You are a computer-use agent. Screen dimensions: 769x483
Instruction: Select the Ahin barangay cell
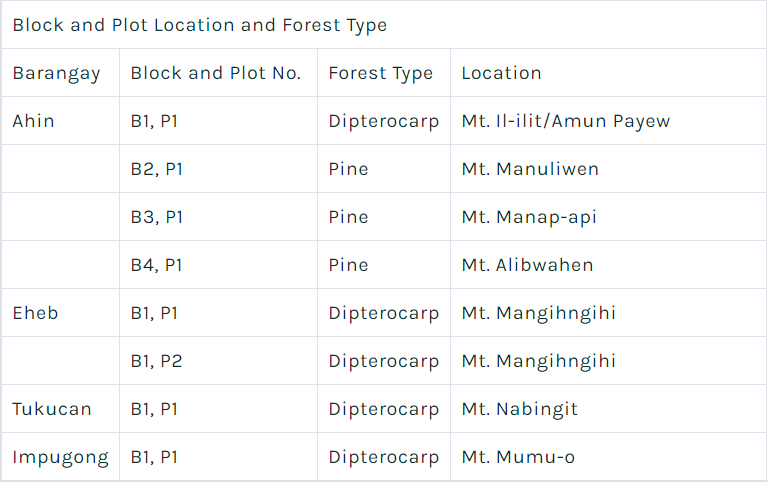(33, 121)
